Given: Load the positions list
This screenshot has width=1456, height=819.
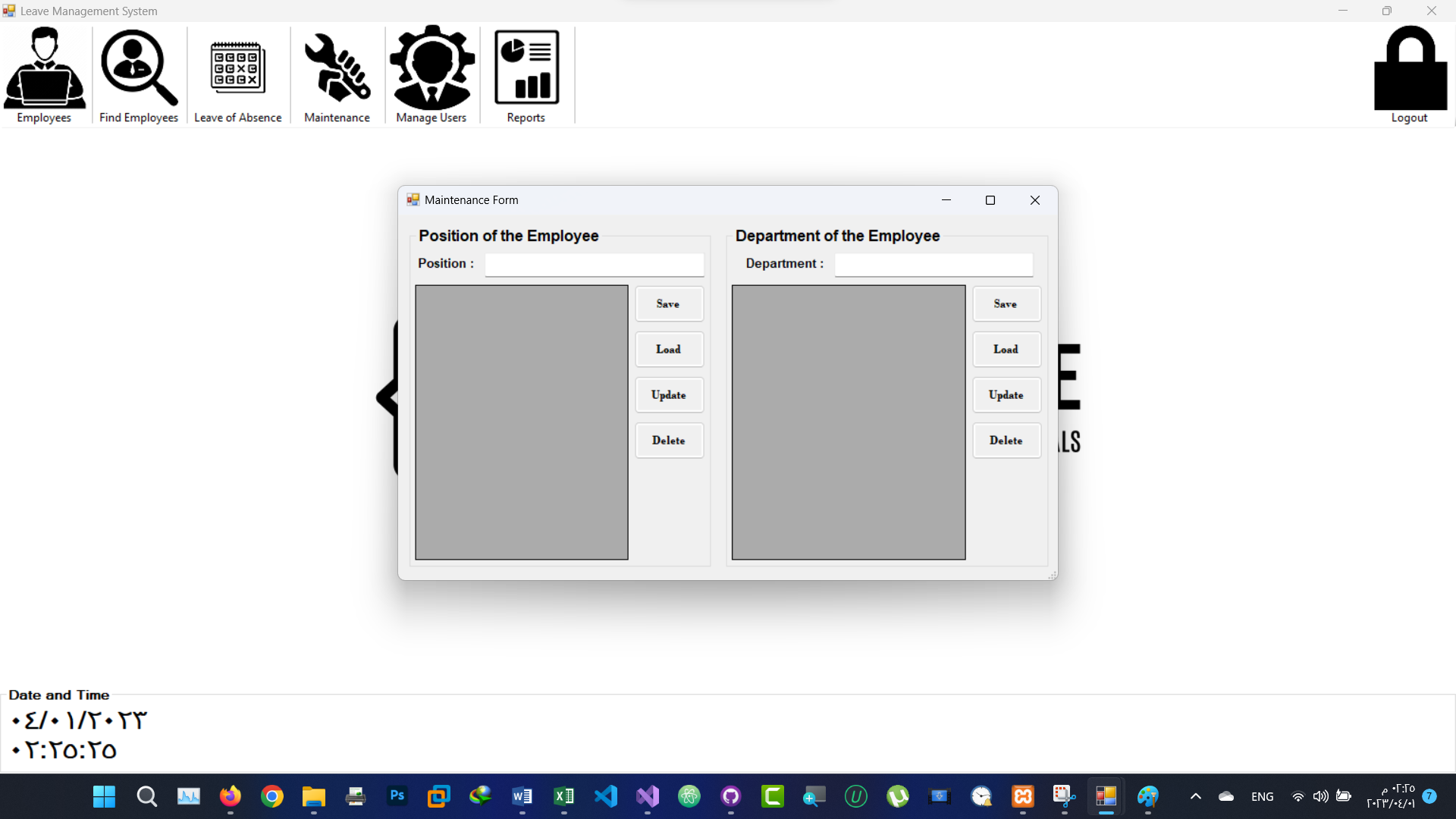Looking at the screenshot, I should 669,350.
